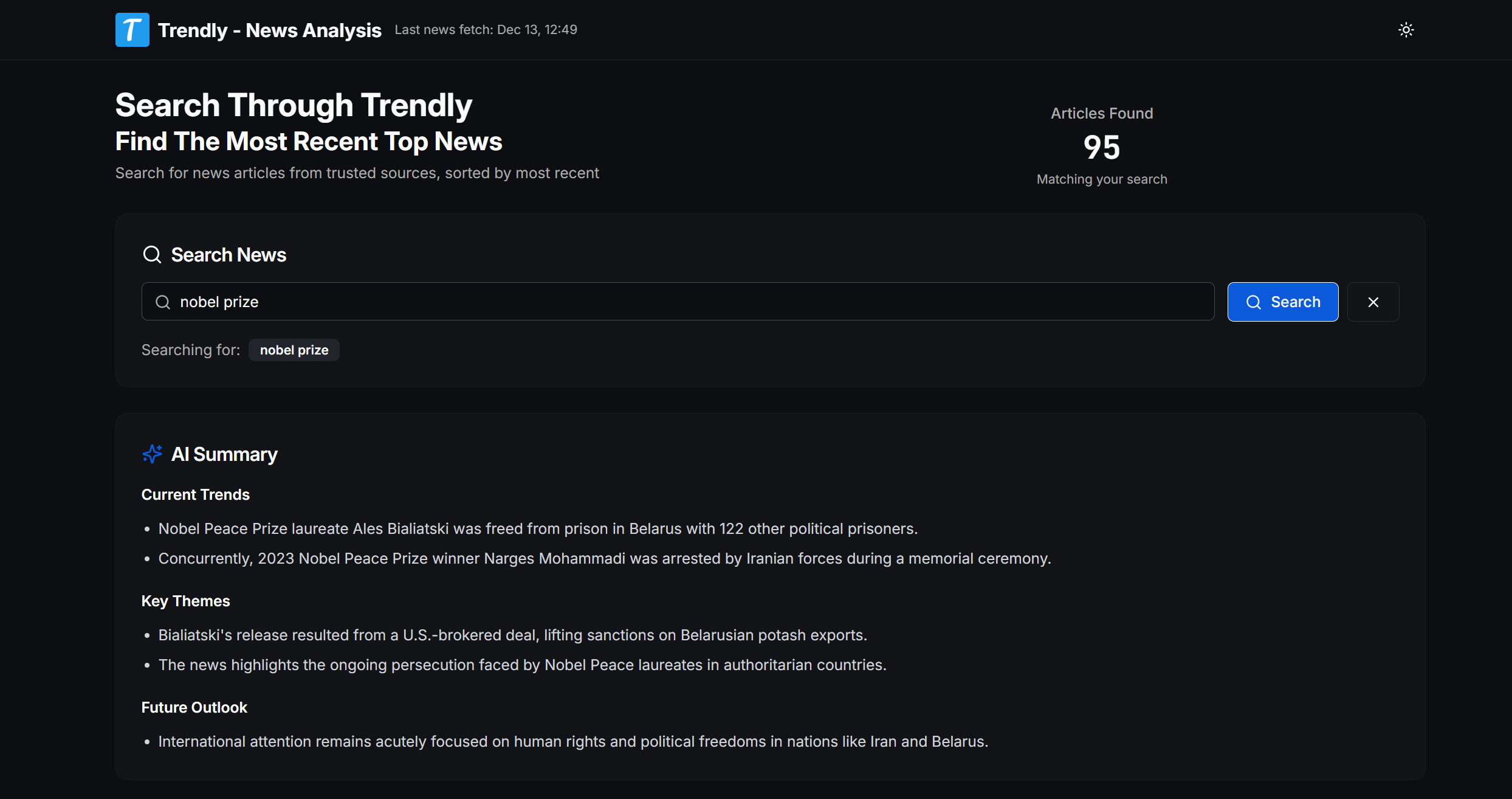Click the Last news fetch timestamp
The width and height of the screenshot is (1512, 799).
coord(486,30)
